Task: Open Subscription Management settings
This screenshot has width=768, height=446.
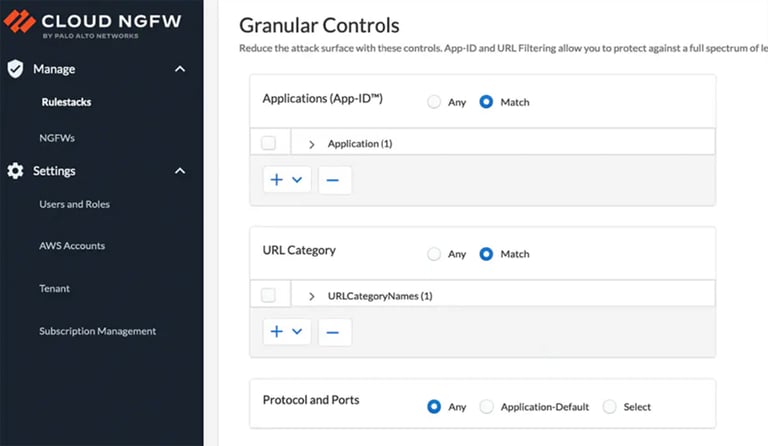Action: (97, 331)
